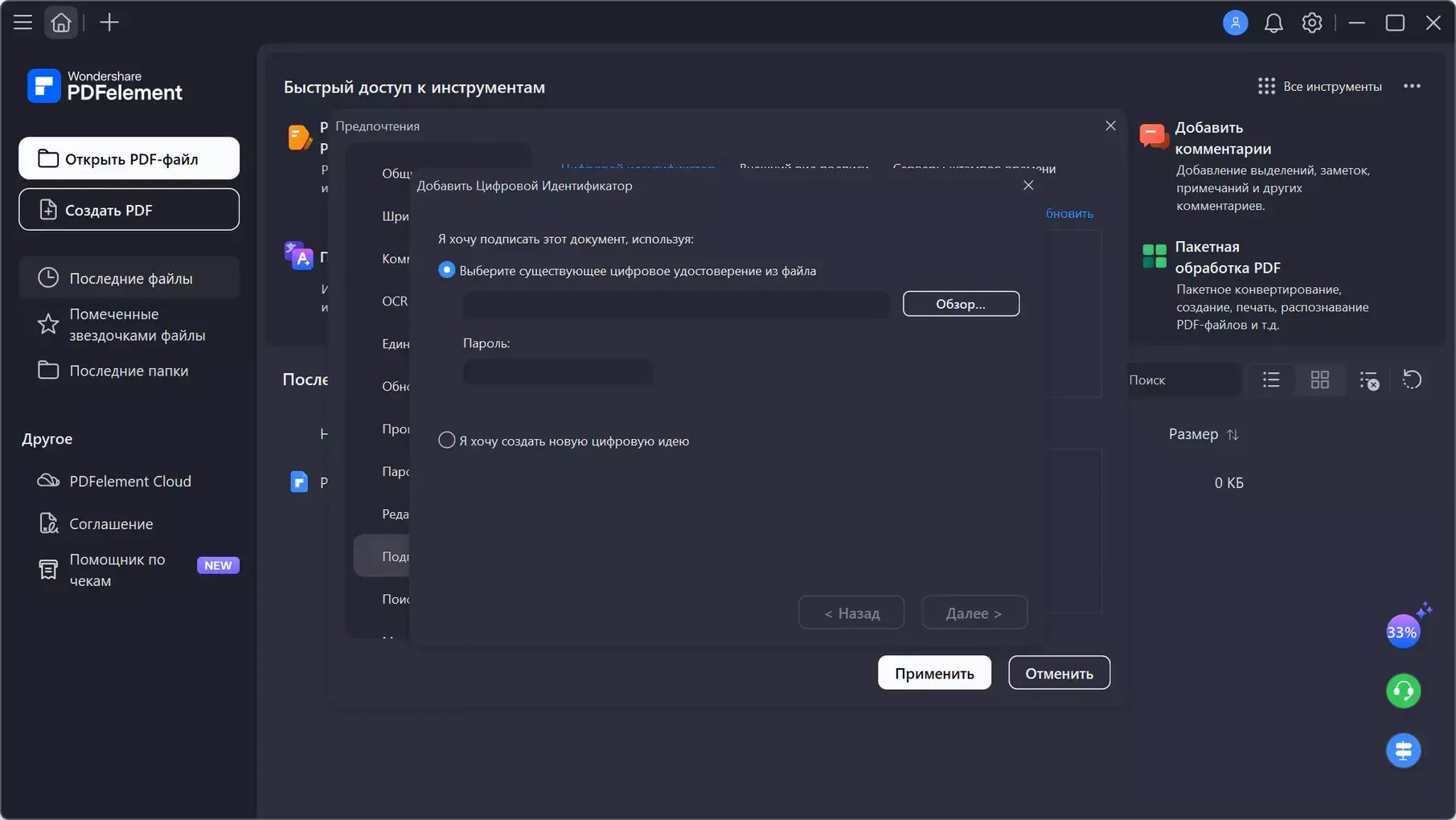Close the Add Digital ID dialog
This screenshot has width=1456, height=820.
click(x=1027, y=186)
